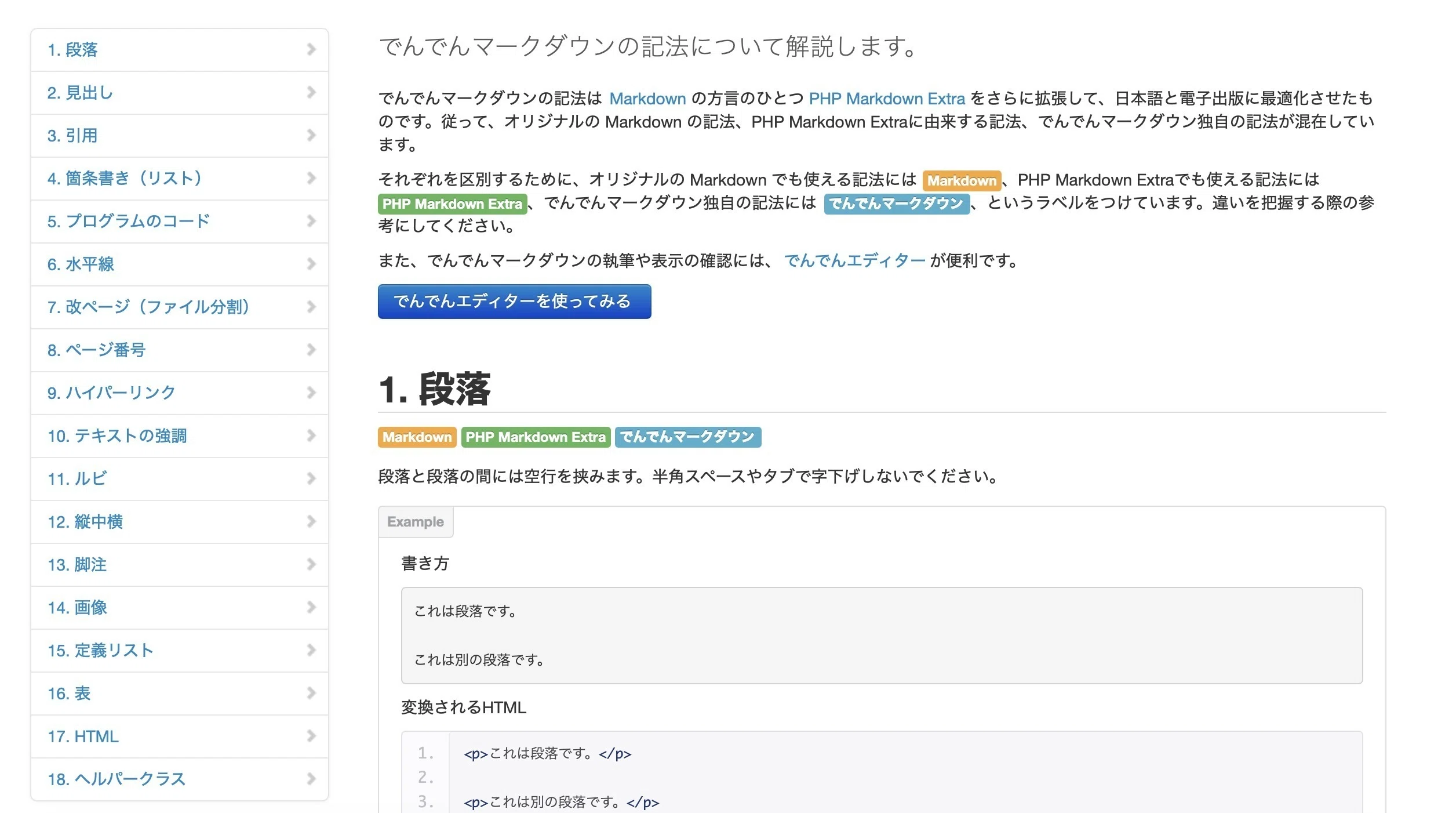Open 9. ハイパーリンク section

(180, 393)
